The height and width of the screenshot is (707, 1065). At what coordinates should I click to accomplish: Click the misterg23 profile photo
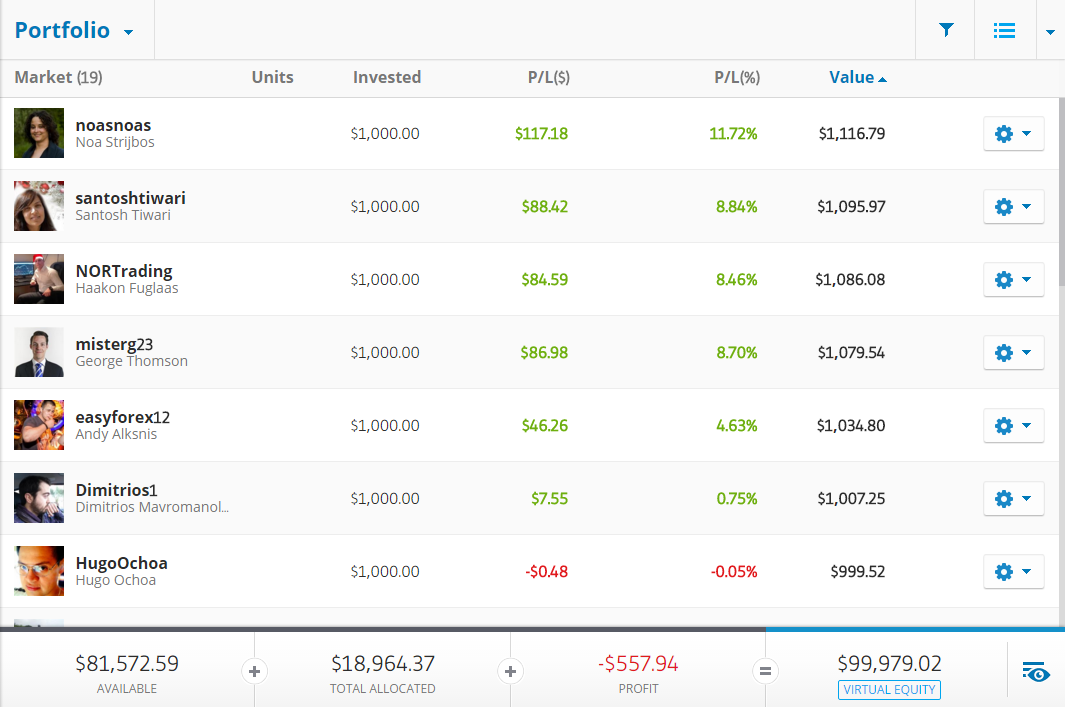pos(39,353)
